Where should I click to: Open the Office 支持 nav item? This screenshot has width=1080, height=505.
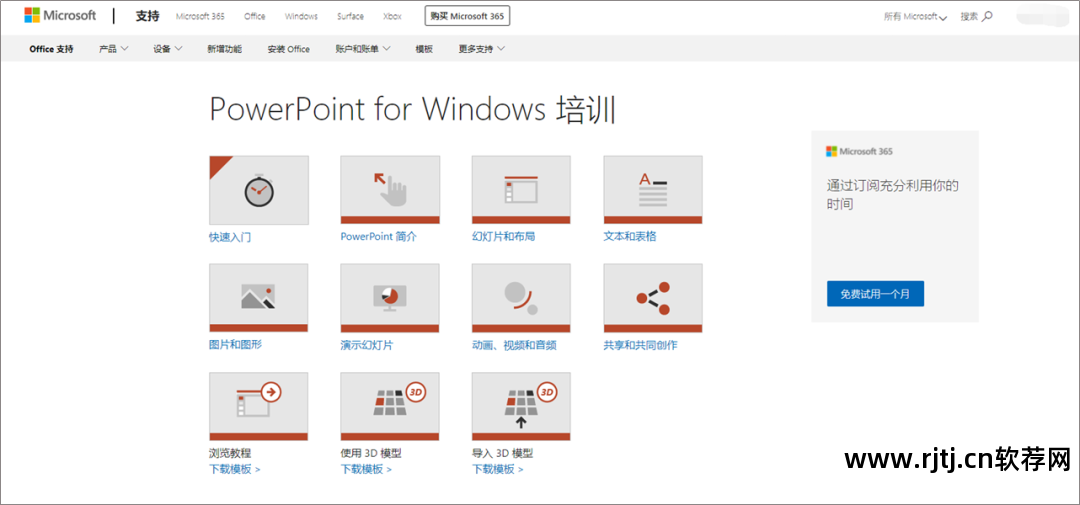pos(52,49)
